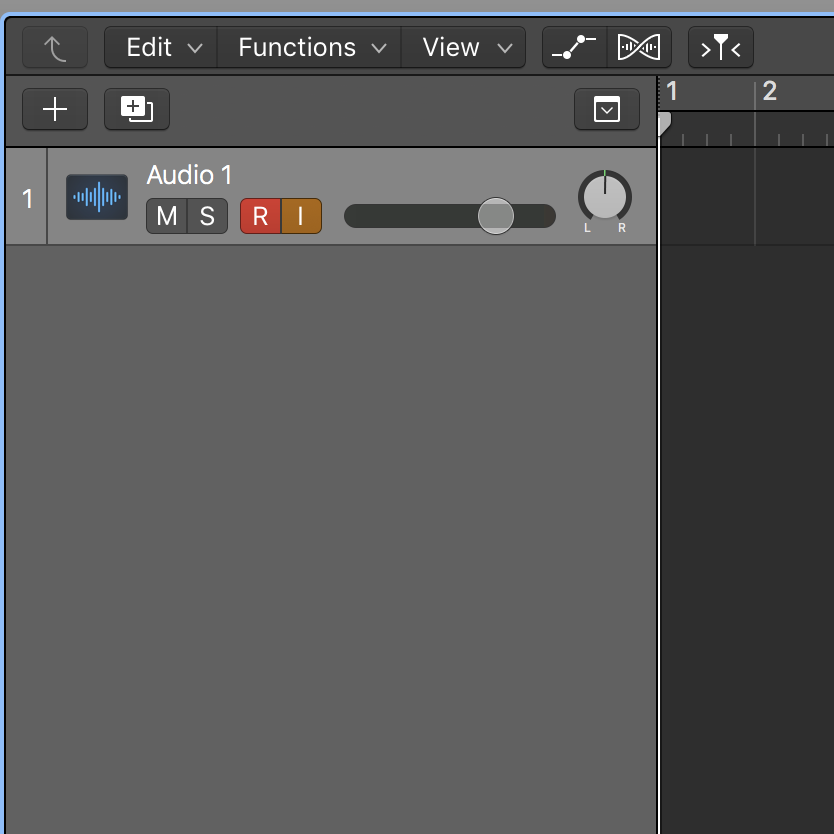Toggle record enable on Audio 1
Viewport: 834px width, 834px height.
(261, 216)
